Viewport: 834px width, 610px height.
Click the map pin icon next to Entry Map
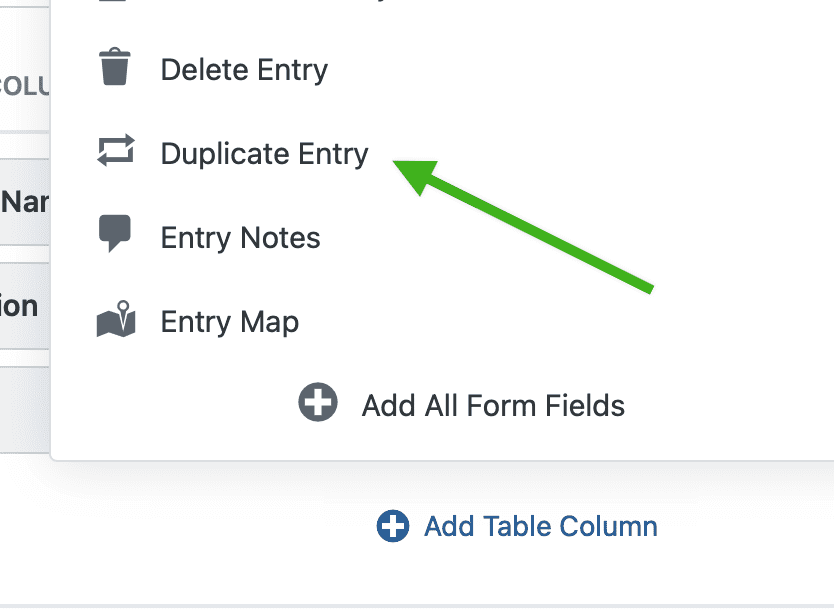click(116, 320)
